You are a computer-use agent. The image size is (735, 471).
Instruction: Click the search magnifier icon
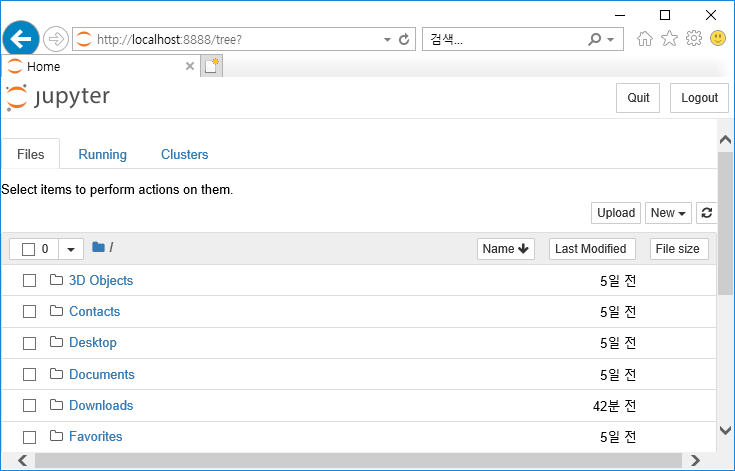tap(594, 39)
